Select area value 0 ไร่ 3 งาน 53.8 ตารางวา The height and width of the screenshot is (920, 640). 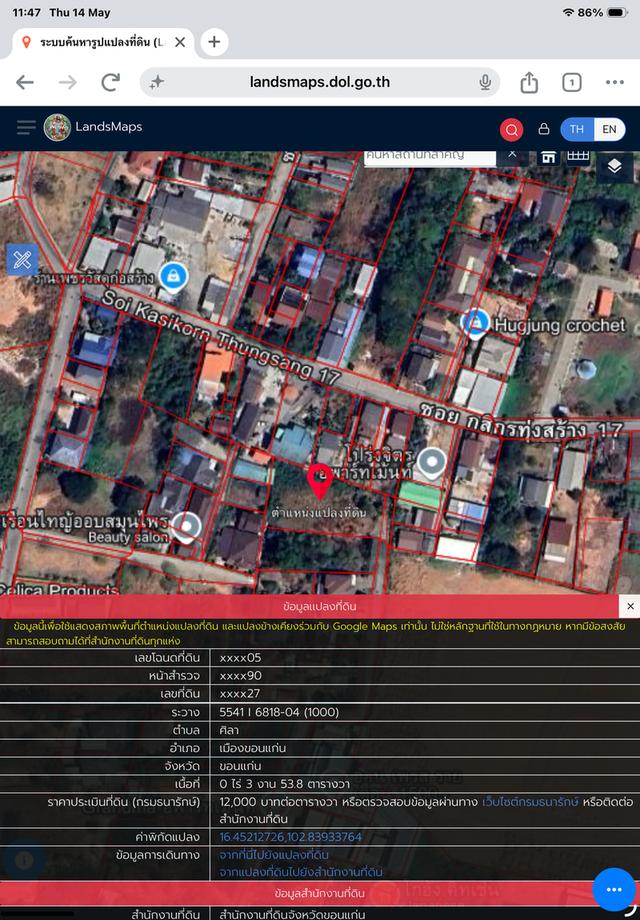[285, 784]
